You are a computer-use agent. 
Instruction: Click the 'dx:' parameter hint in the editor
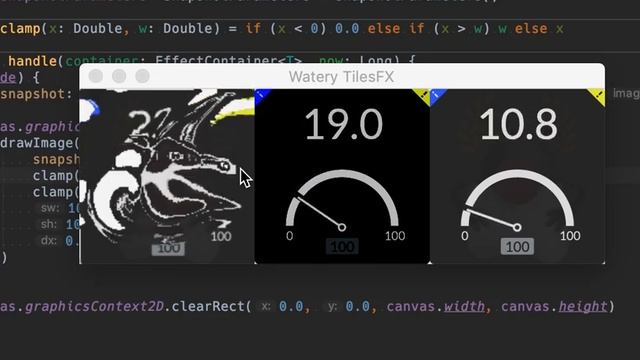(49, 240)
